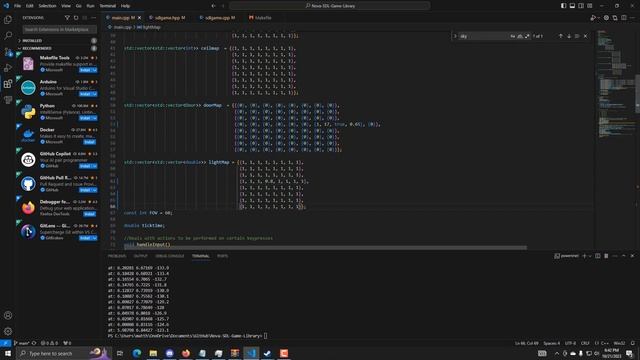640x360 pixels.
Task: Install the GitHub Copilot extension
Action: (85, 166)
